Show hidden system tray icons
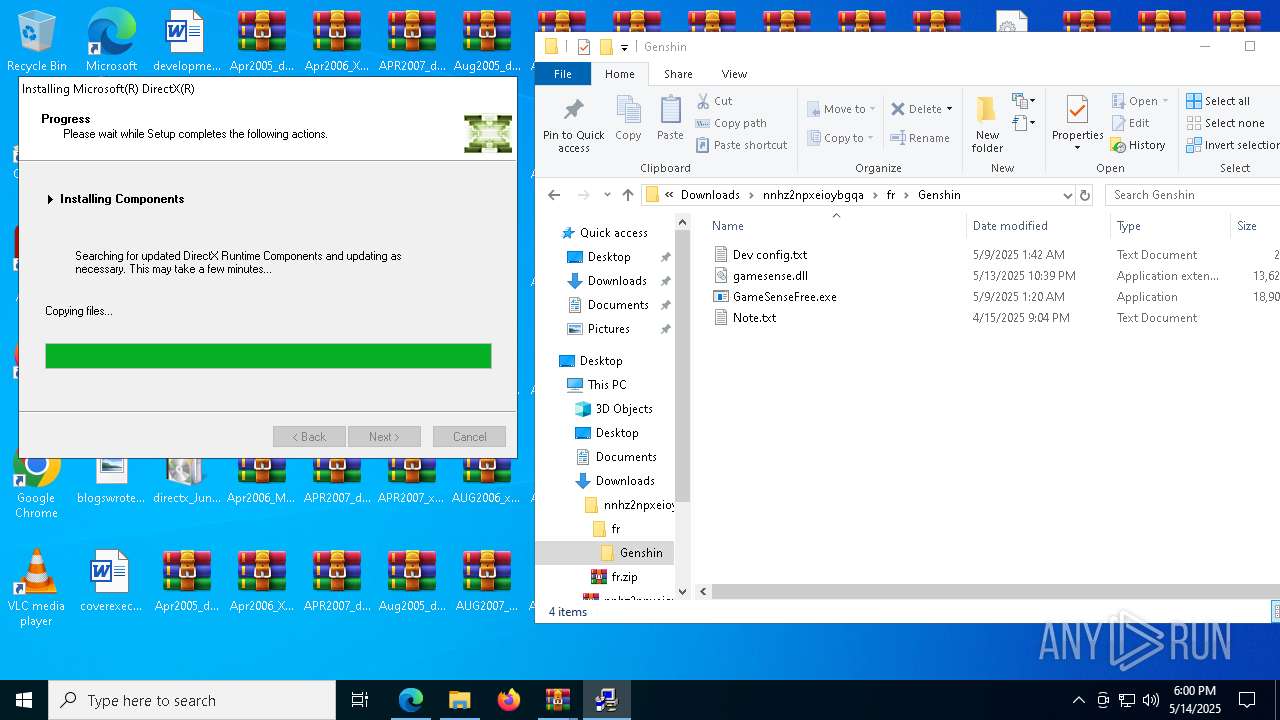The height and width of the screenshot is (720, 1280). coord(1078,700)
